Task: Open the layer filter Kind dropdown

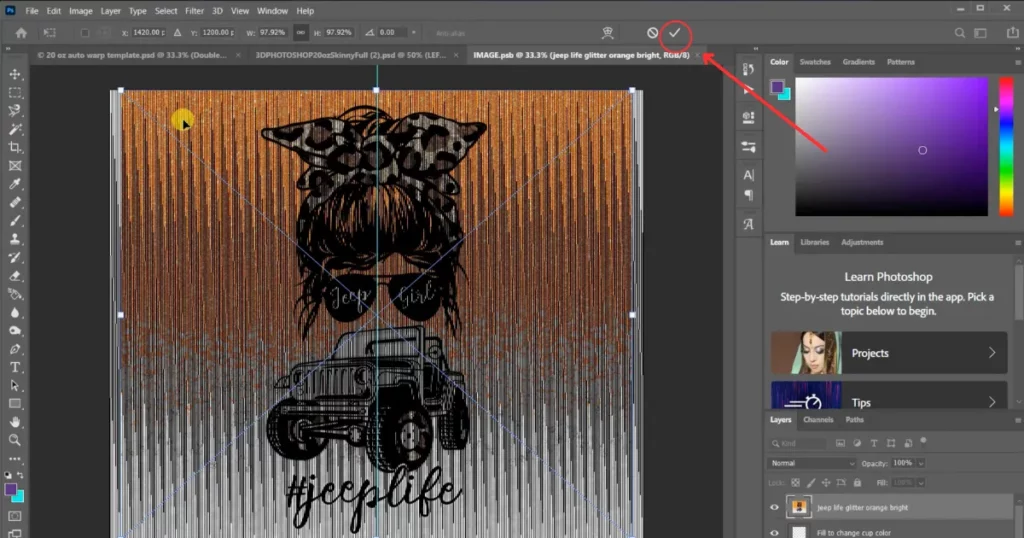Action: click(798, 443)
